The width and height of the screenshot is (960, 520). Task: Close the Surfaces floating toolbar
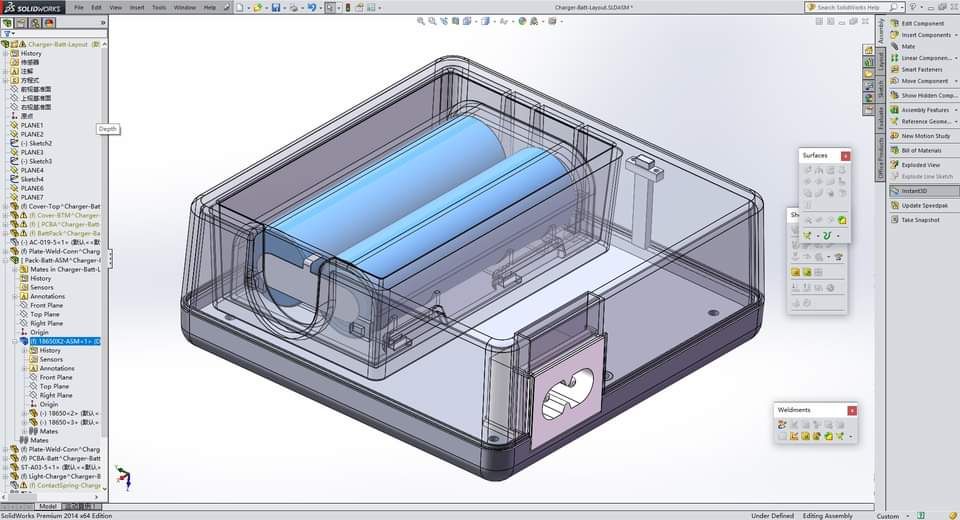point(846,156)
